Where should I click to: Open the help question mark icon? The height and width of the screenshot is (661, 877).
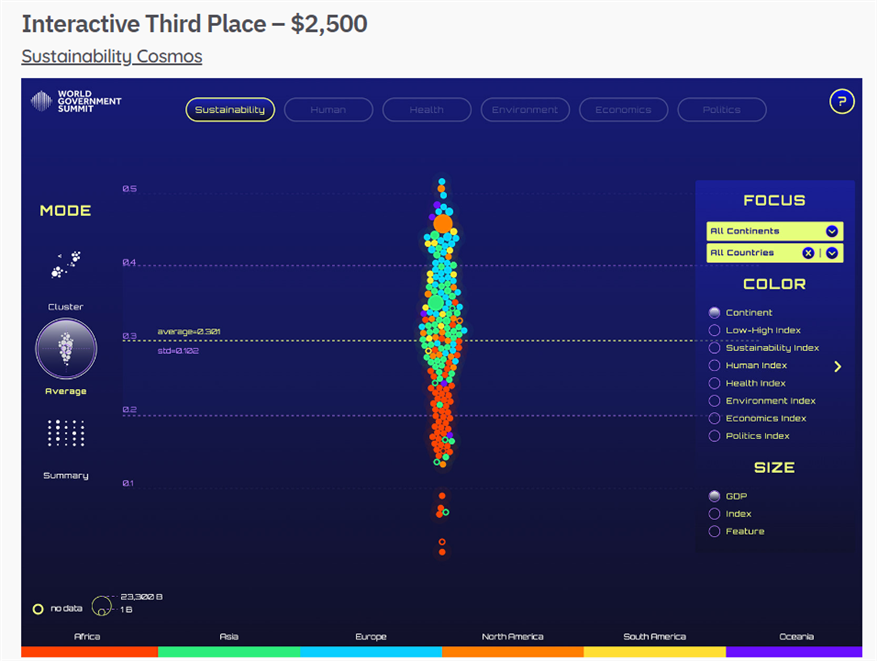[842, 101]
